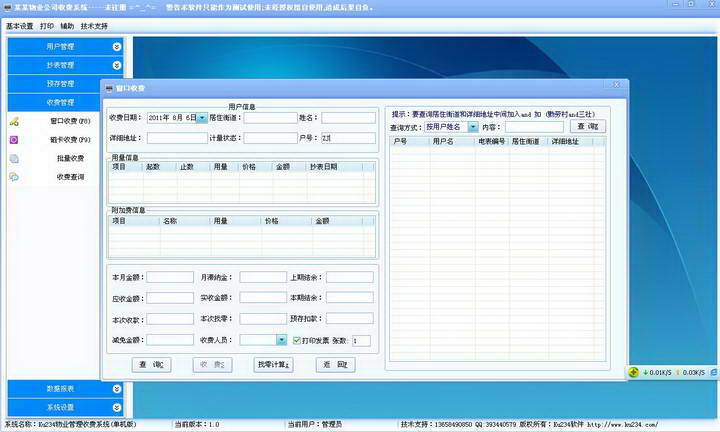This screenshot has width=720, height=432.
Task: Open the 打印 menu
Action: (47, 26)
